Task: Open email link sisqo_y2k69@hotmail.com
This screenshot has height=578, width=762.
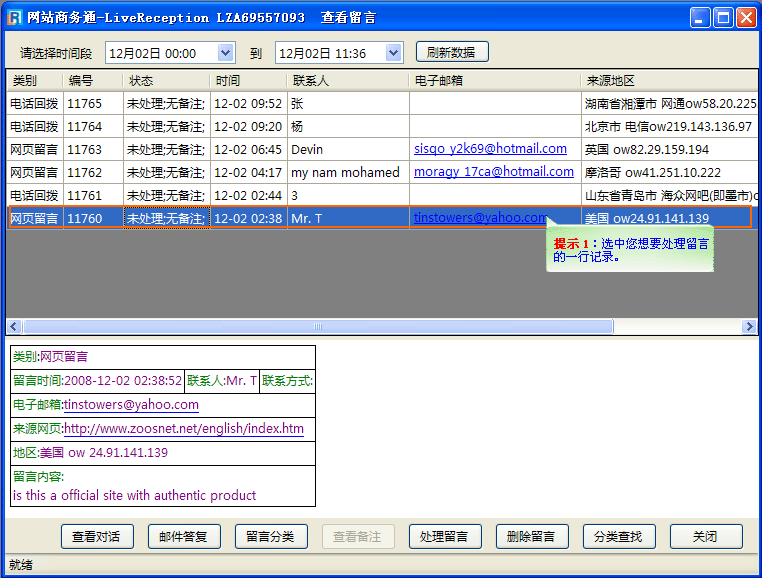Action: (490, 149)
